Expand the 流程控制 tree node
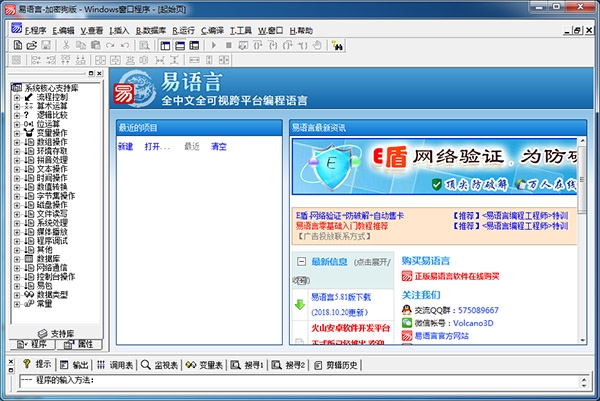 pos(17,98)
